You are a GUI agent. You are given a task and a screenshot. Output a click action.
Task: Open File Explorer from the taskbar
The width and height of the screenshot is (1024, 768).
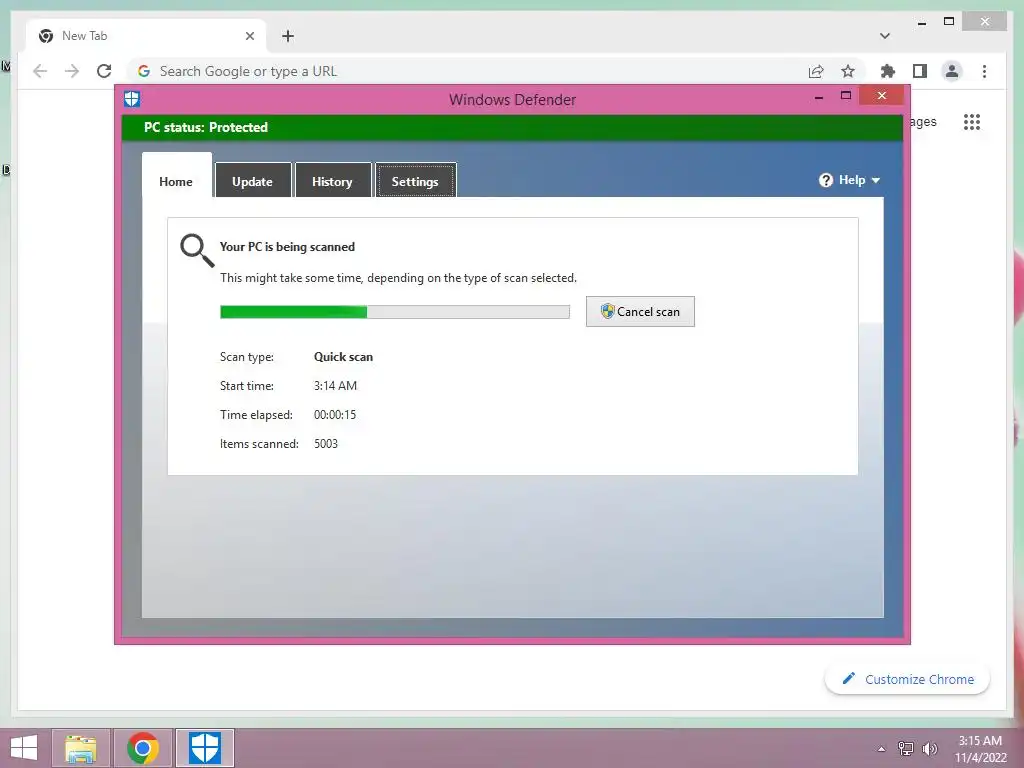coord(81,748)
